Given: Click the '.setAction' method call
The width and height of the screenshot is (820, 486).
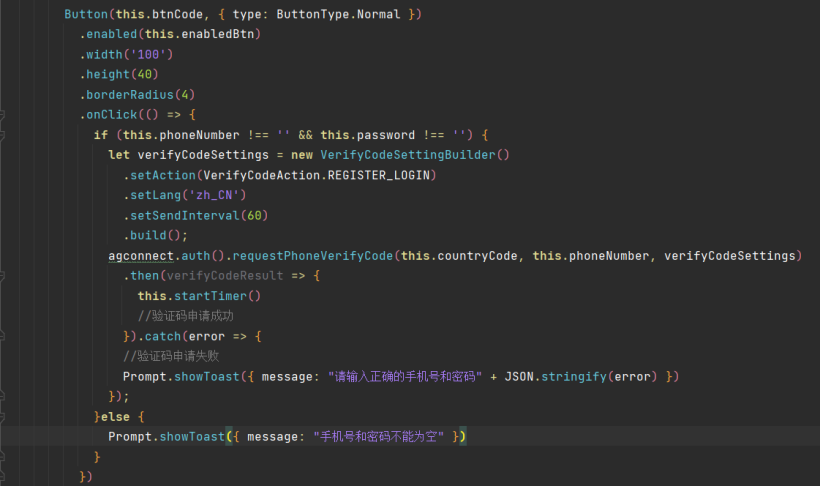Looking at the screenshot, I should [x=160, y=175].
